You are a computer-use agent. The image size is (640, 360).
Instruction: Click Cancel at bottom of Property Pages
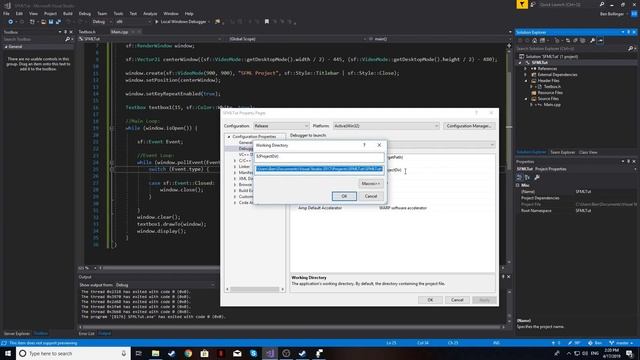point(457,300)
